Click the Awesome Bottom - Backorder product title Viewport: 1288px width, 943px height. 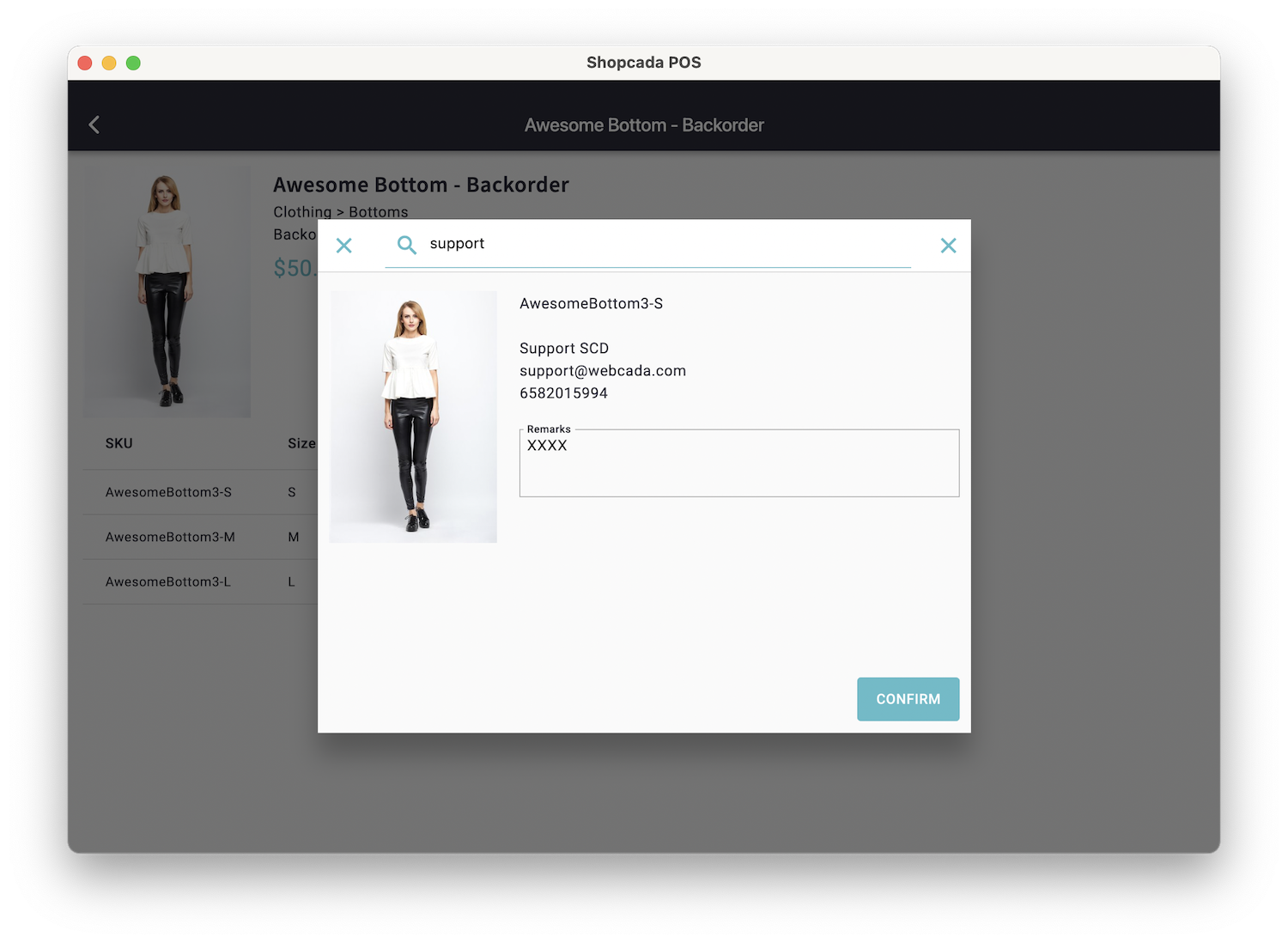tap(421, 185)
